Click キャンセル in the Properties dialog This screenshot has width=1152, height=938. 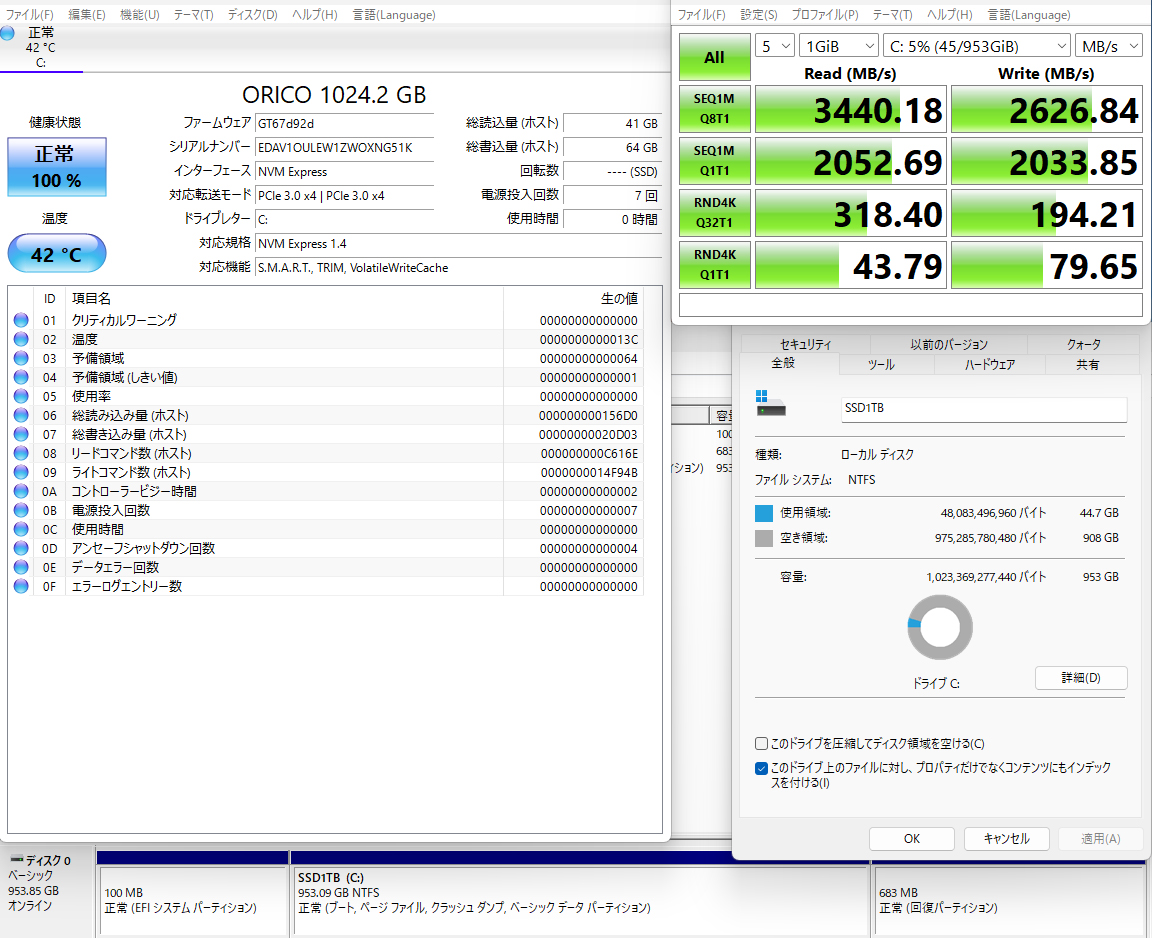[x=1007, y=838]
